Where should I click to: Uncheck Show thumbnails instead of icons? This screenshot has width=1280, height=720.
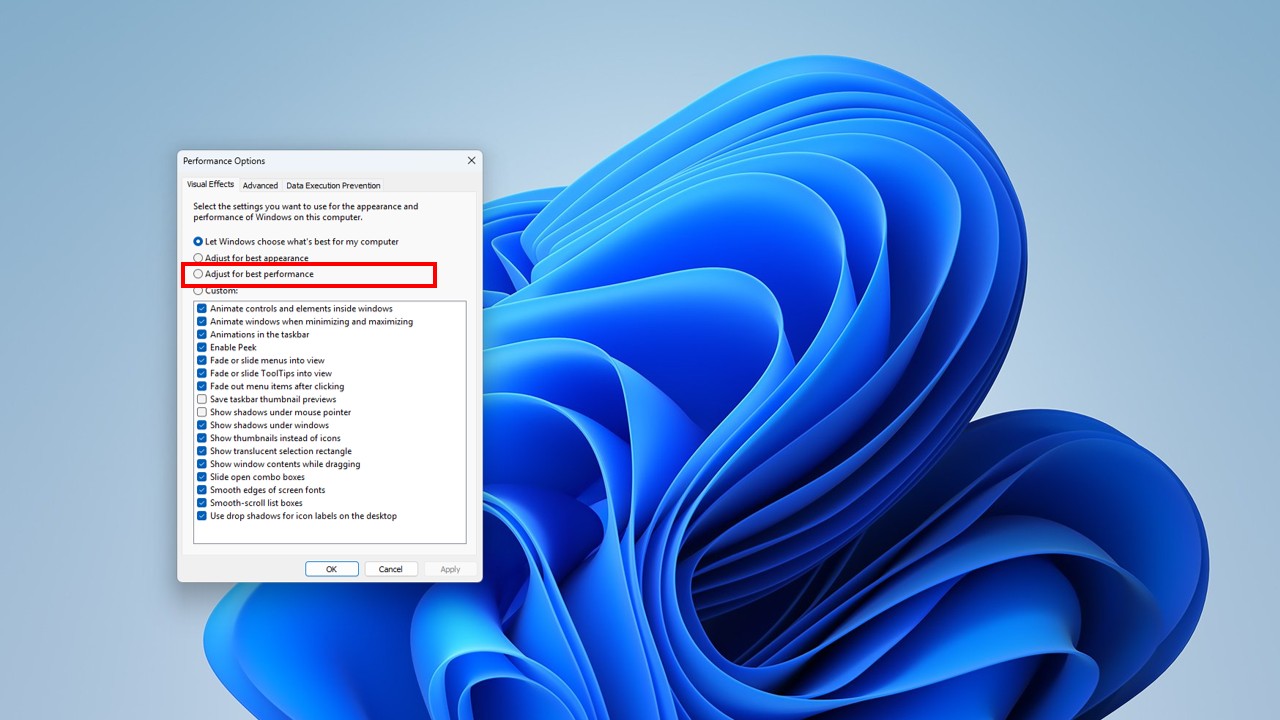pos(202,438)
